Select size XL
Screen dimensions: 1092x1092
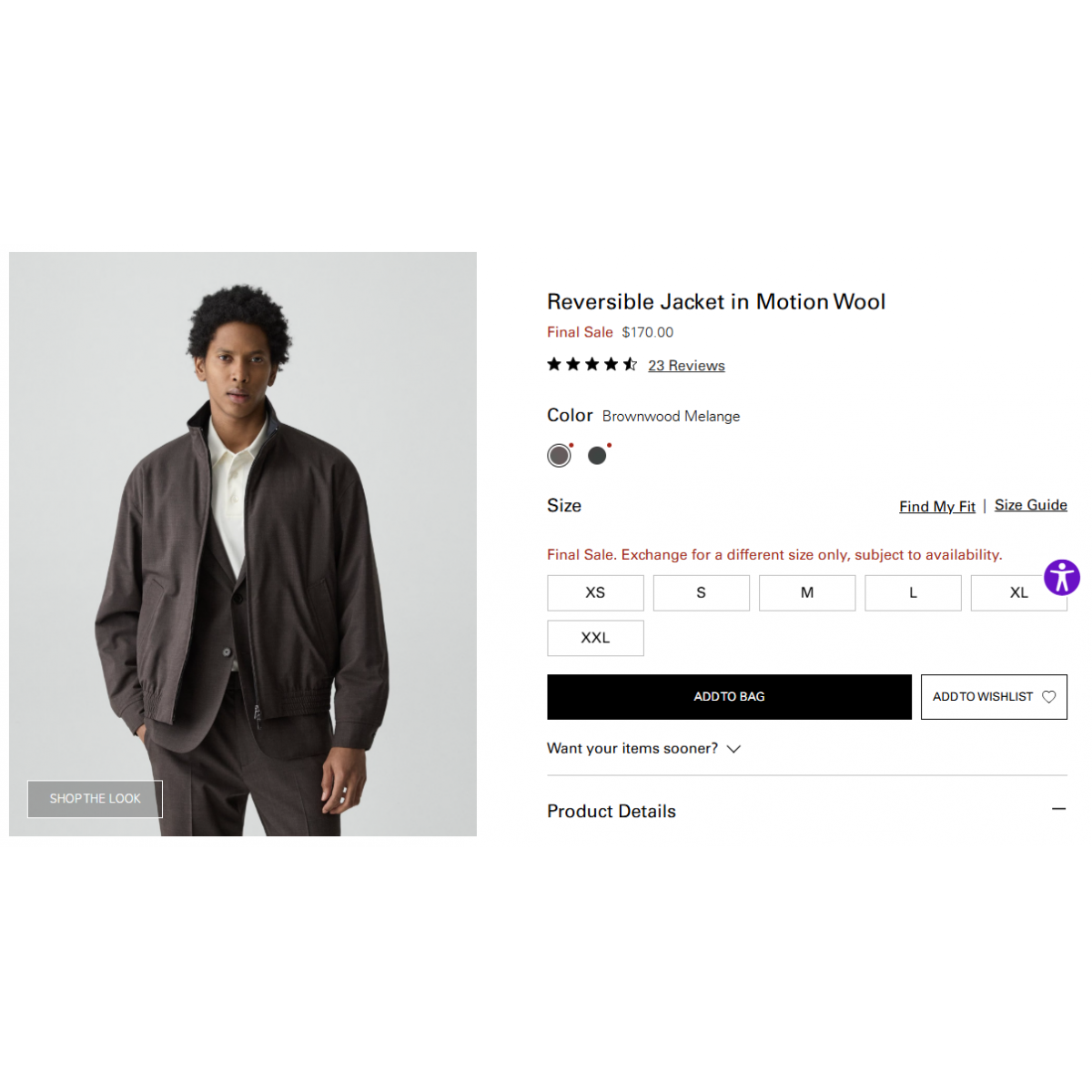1010,592
